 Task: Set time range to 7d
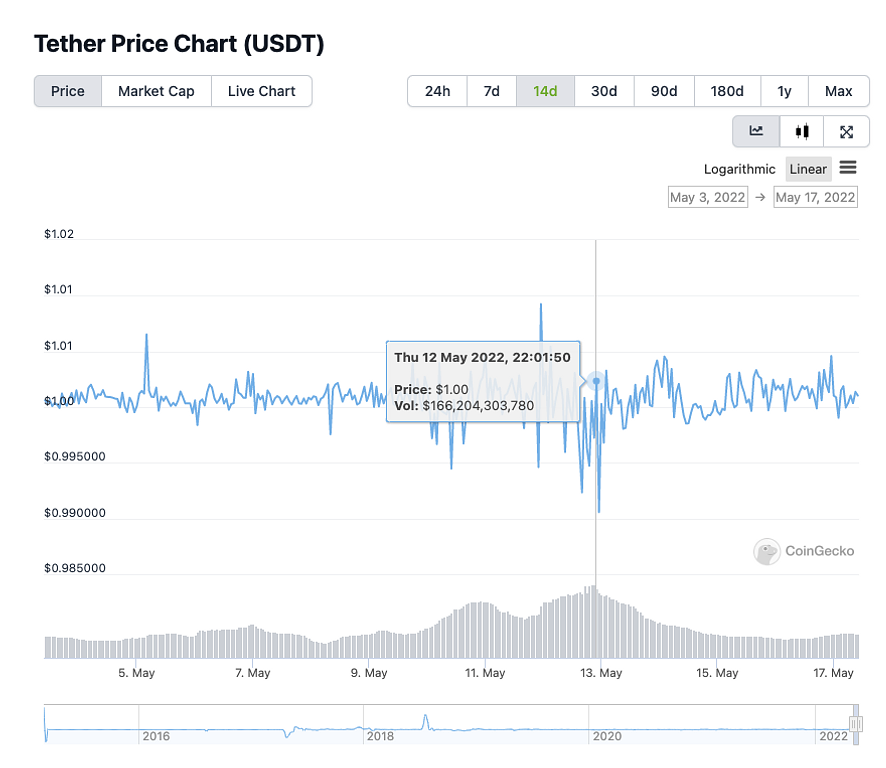pos(491,91)
